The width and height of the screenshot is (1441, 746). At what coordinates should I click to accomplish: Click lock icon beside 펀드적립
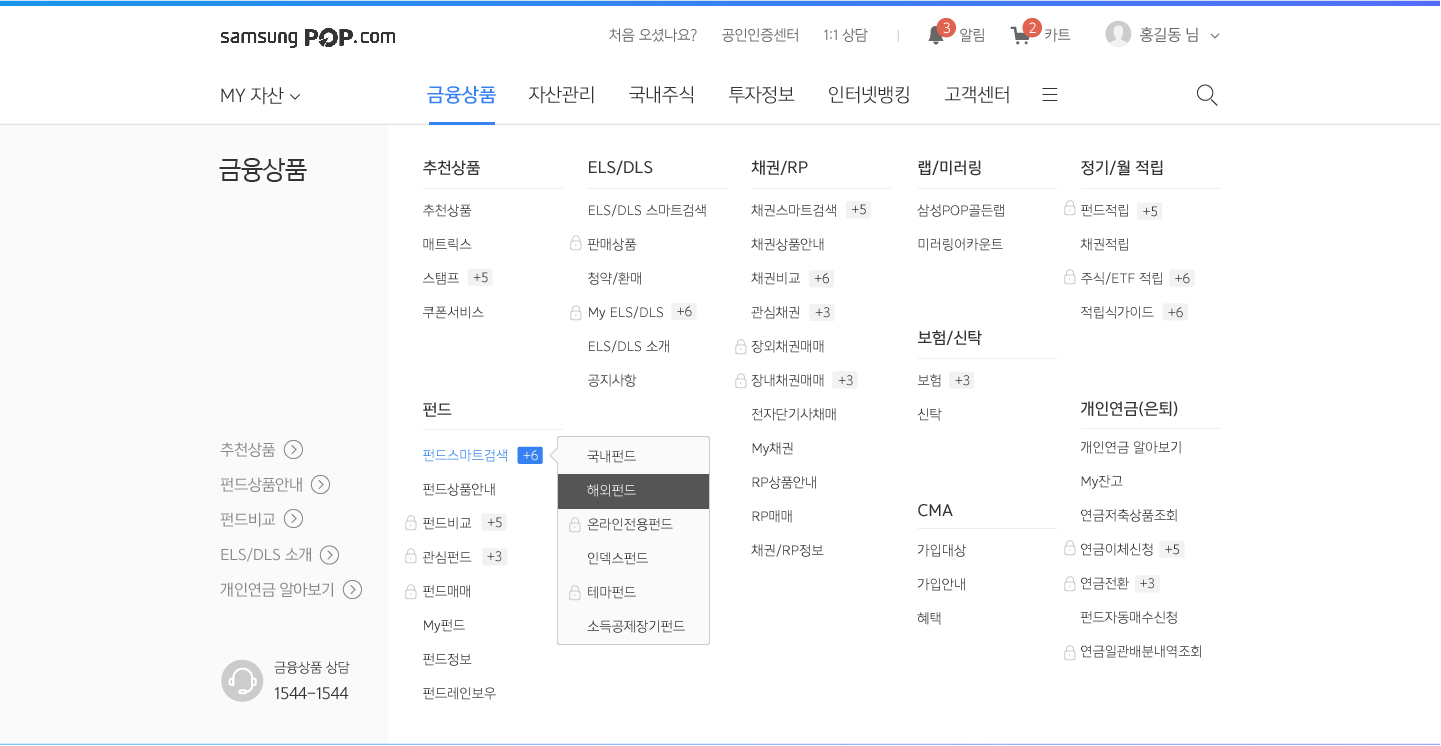coord(1070,209)
